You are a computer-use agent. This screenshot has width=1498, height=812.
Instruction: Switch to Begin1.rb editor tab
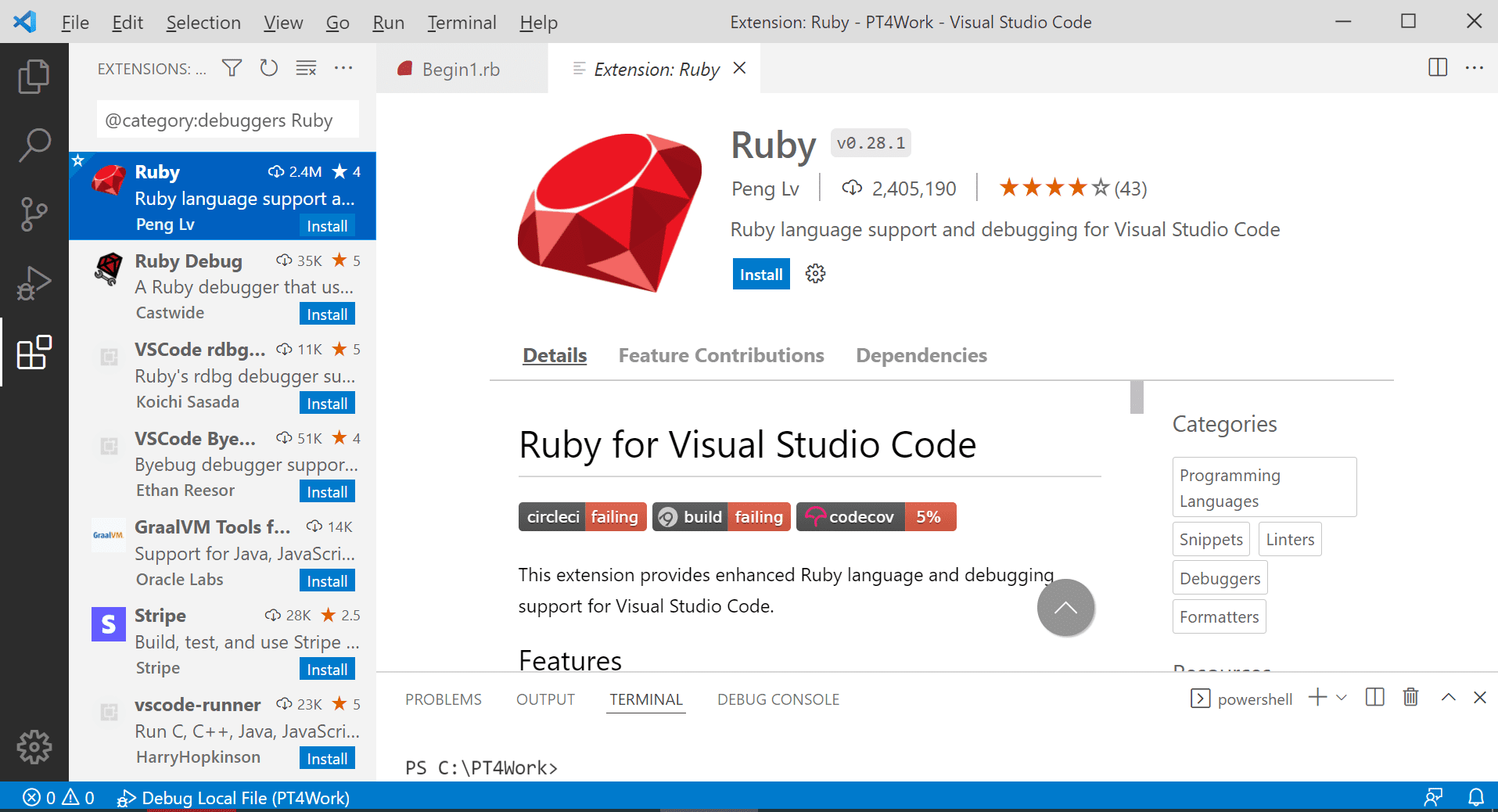(x=462, y=69)
